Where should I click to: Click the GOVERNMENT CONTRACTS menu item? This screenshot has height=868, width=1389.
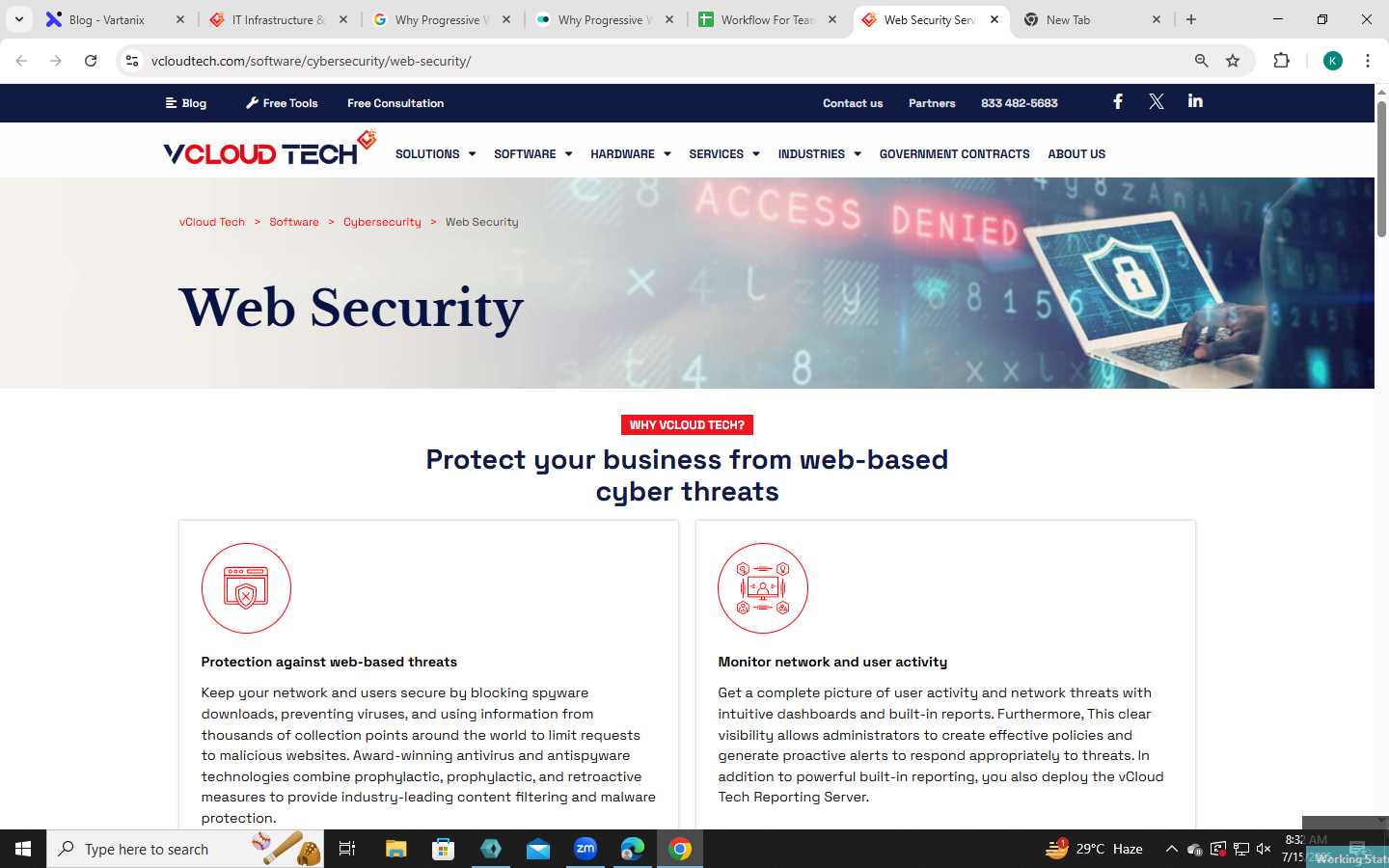tap(954, 154)
